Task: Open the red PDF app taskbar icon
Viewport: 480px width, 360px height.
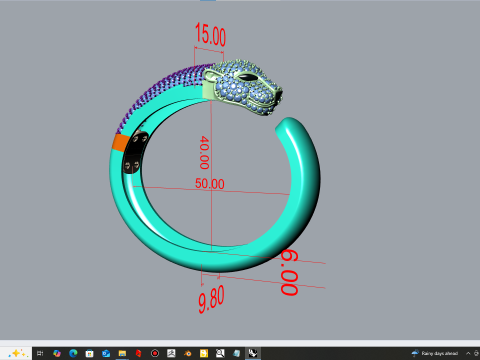Action: point(138,353)
